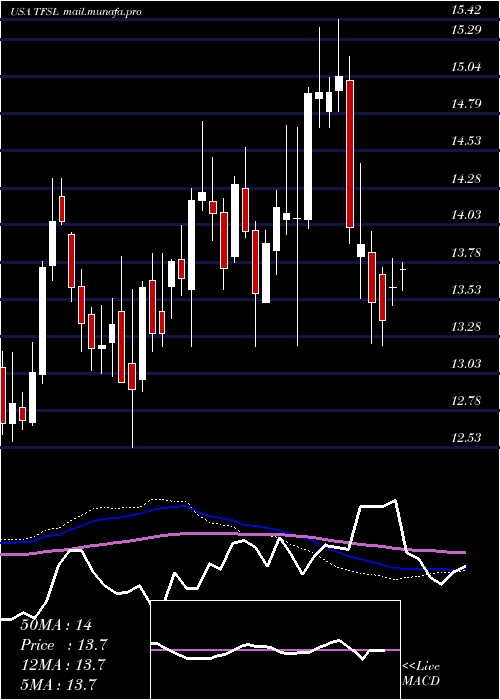Select the 13.03 price axis label
Image resolution: width=500 pixels, height=700 pixels.
point(466,364)
